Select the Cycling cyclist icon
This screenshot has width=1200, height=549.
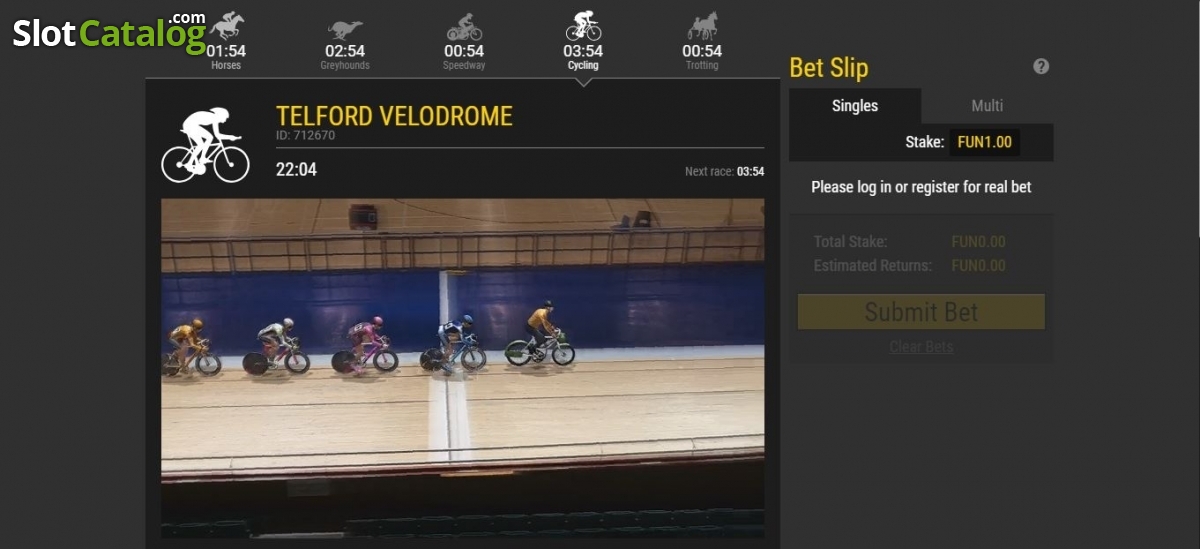tap(583, 26)
